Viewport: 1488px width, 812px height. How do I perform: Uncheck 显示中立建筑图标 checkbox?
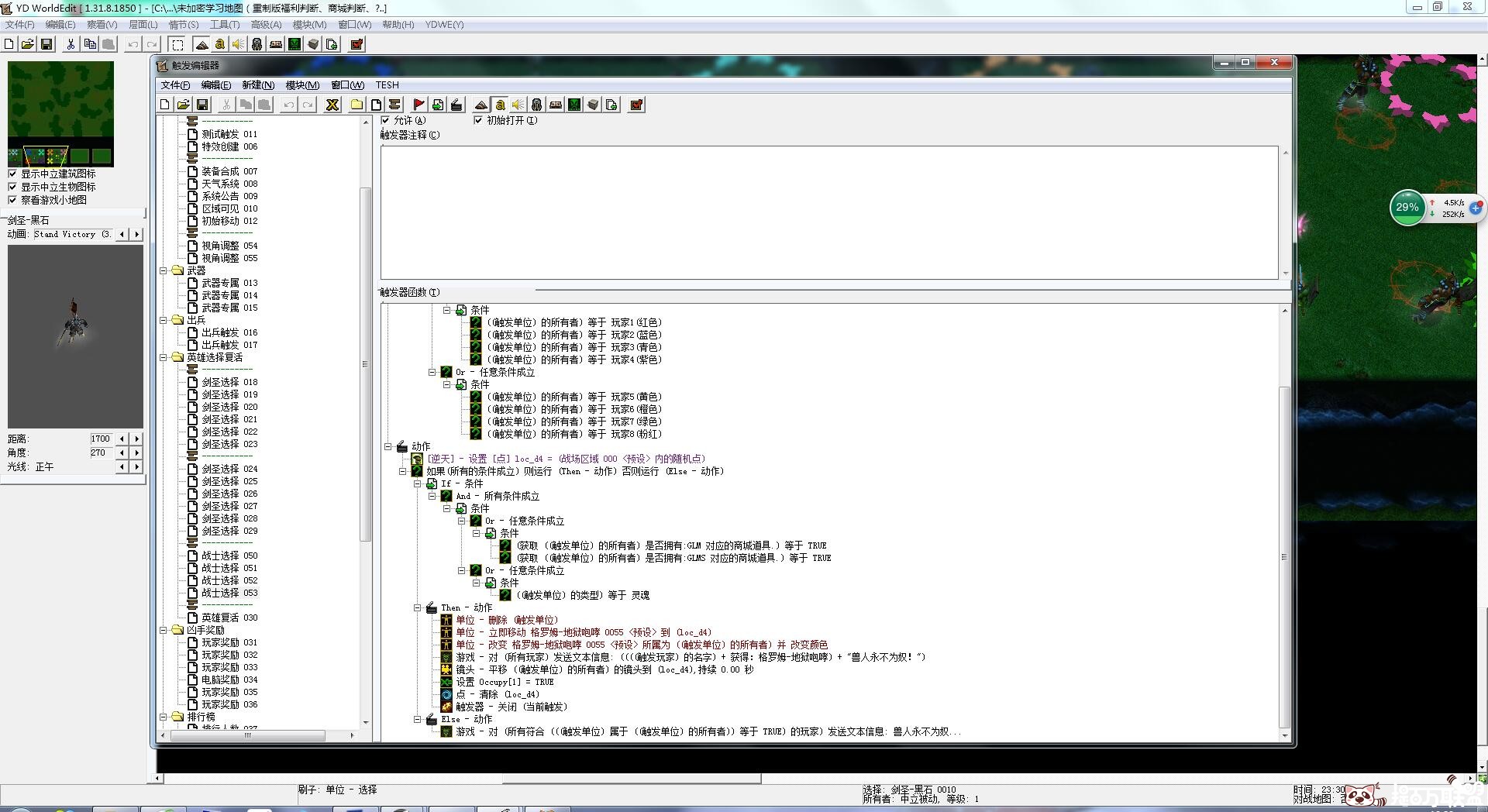(x=12, y=174)
